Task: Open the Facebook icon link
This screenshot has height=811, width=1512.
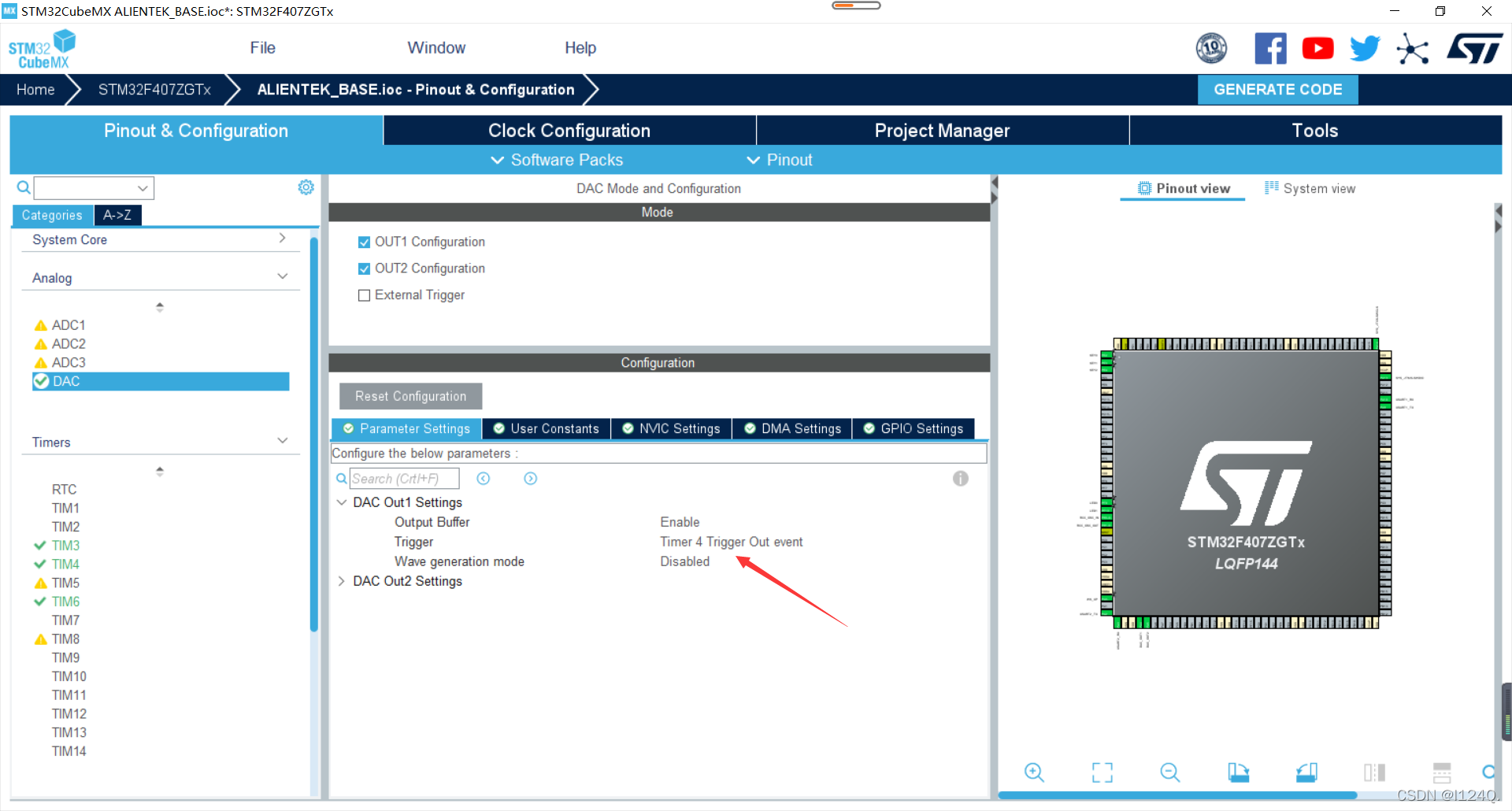Action: (1270, 49)
